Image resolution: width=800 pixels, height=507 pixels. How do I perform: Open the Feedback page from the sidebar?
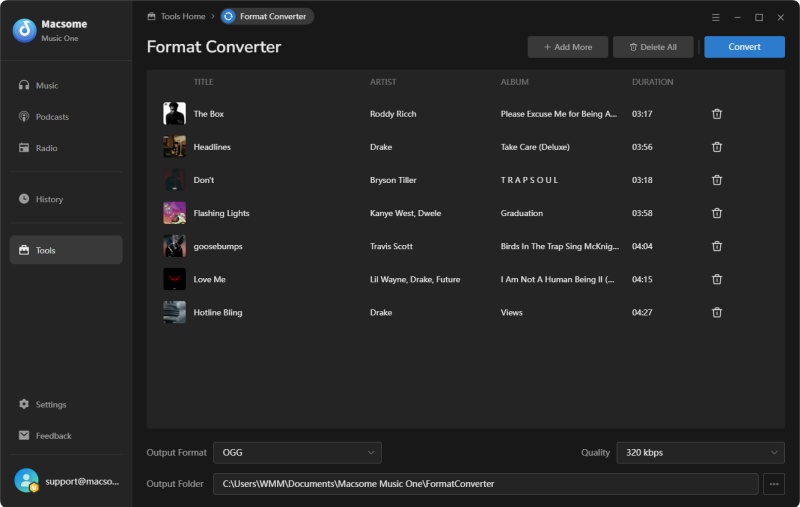pyautogui.click(x=66, y=436)
